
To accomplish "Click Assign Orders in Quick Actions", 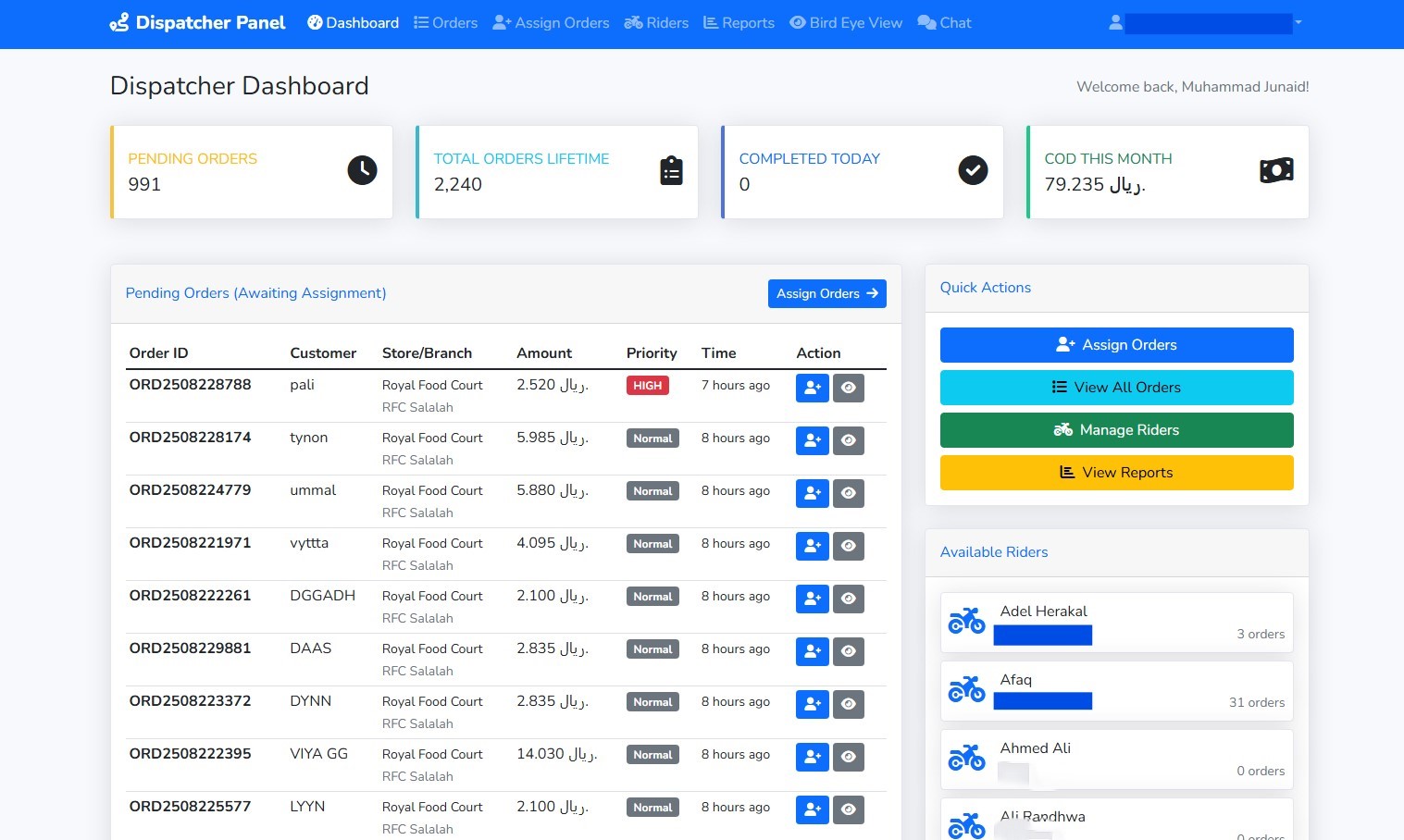I will tap(1117, 345).
